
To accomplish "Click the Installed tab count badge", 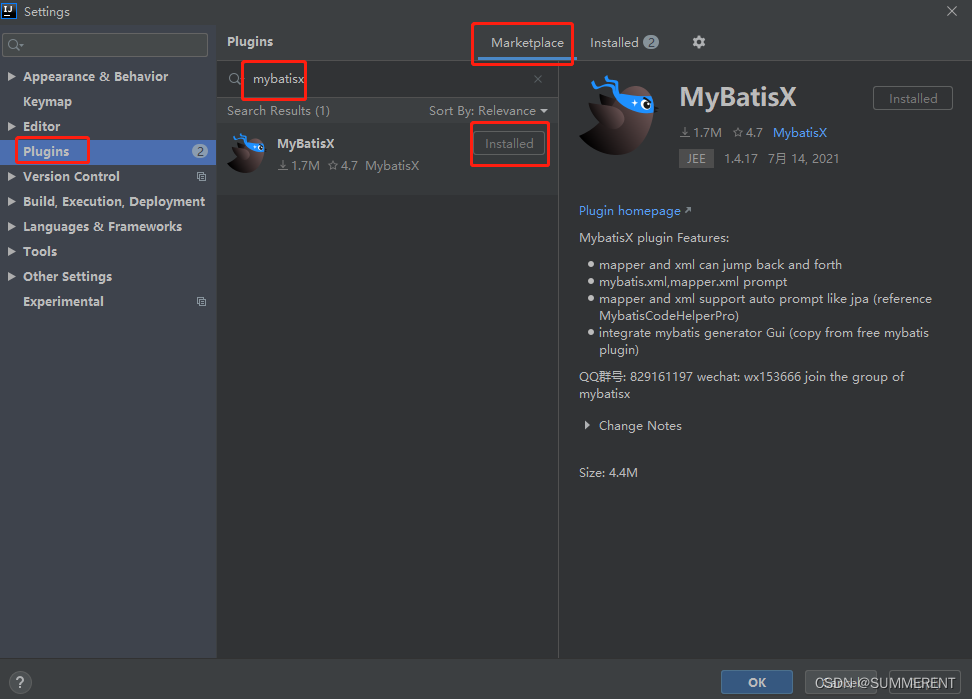I will (x=651, y=42).
